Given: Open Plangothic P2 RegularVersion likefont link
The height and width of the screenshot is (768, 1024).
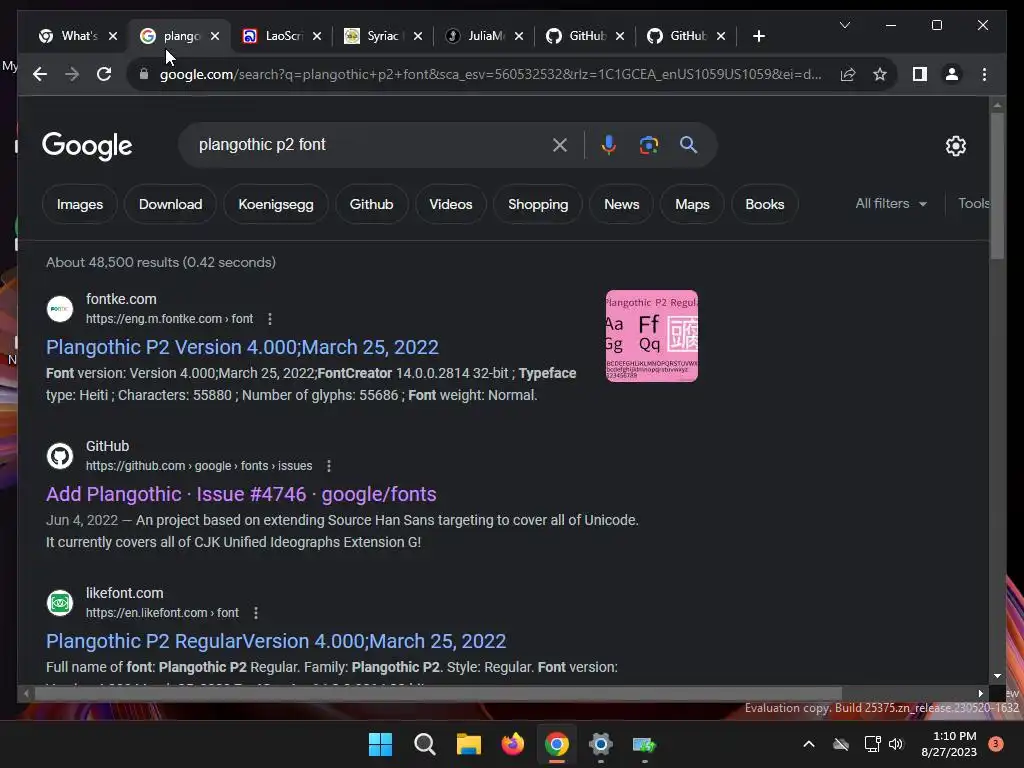Looking at the screenshot, I should tap(276, 641).
